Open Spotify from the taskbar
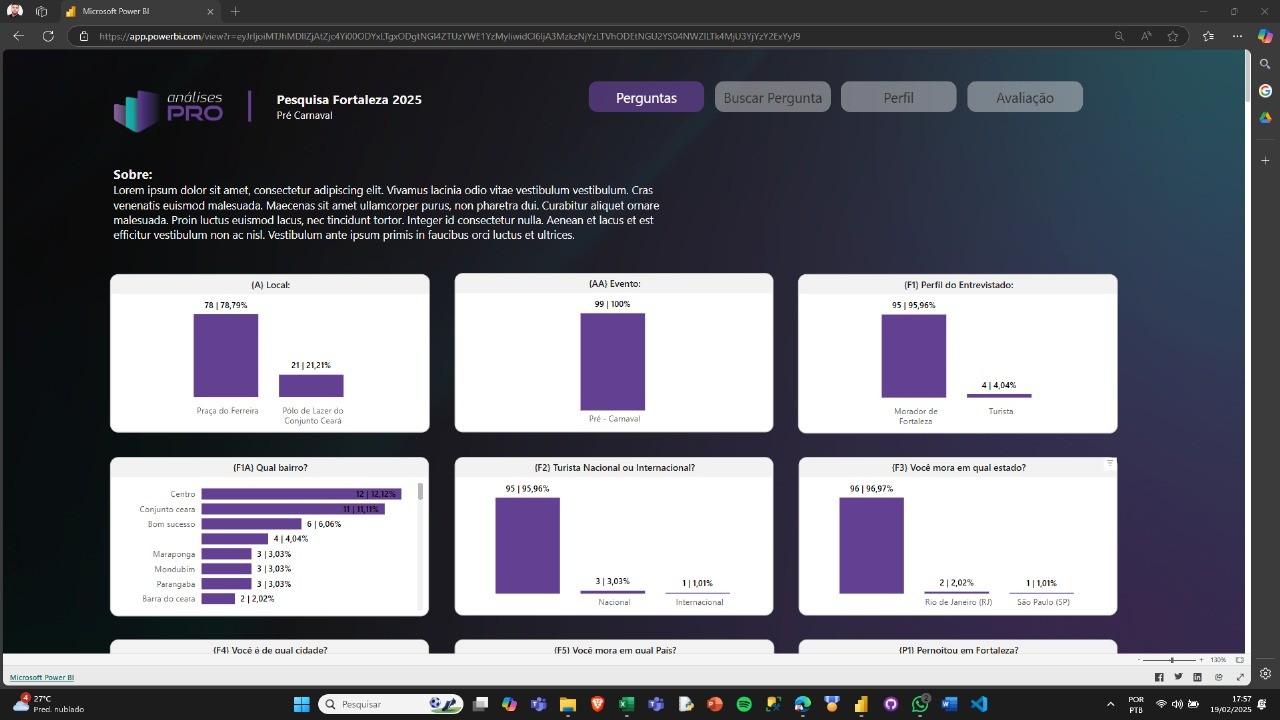The width and height of the screenshot is (1280, 720). [x=744, y=704]
